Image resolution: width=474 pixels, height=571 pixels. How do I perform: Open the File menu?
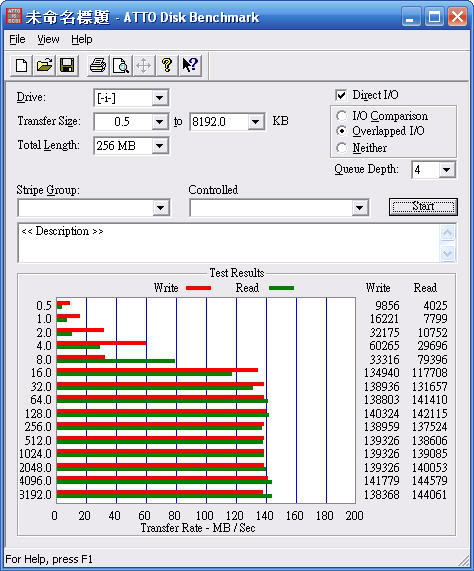pyautogui.click(x=17, y=39)
